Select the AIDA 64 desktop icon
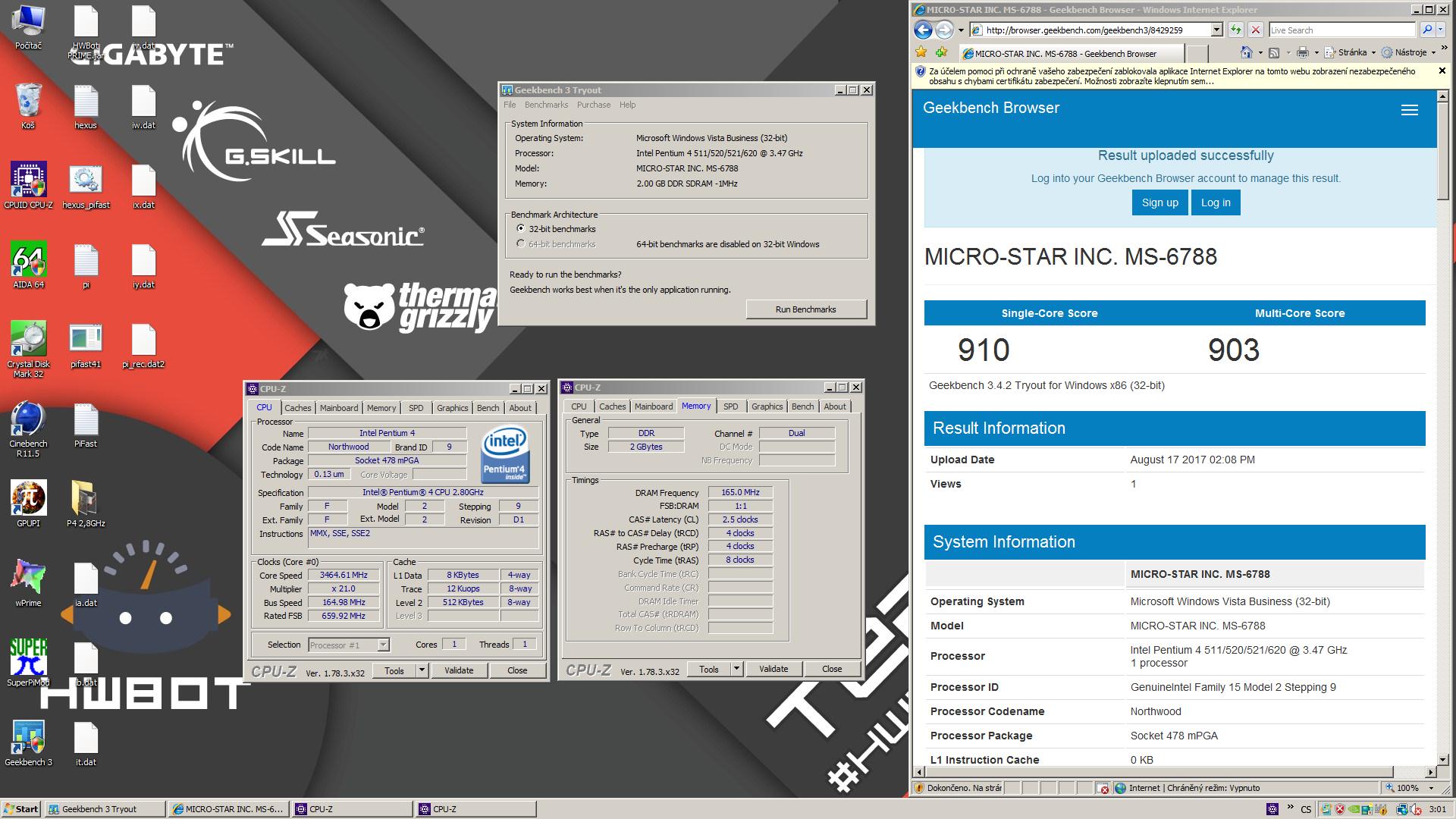Viewport: 1456px width, 819px height. click(28, 265)
